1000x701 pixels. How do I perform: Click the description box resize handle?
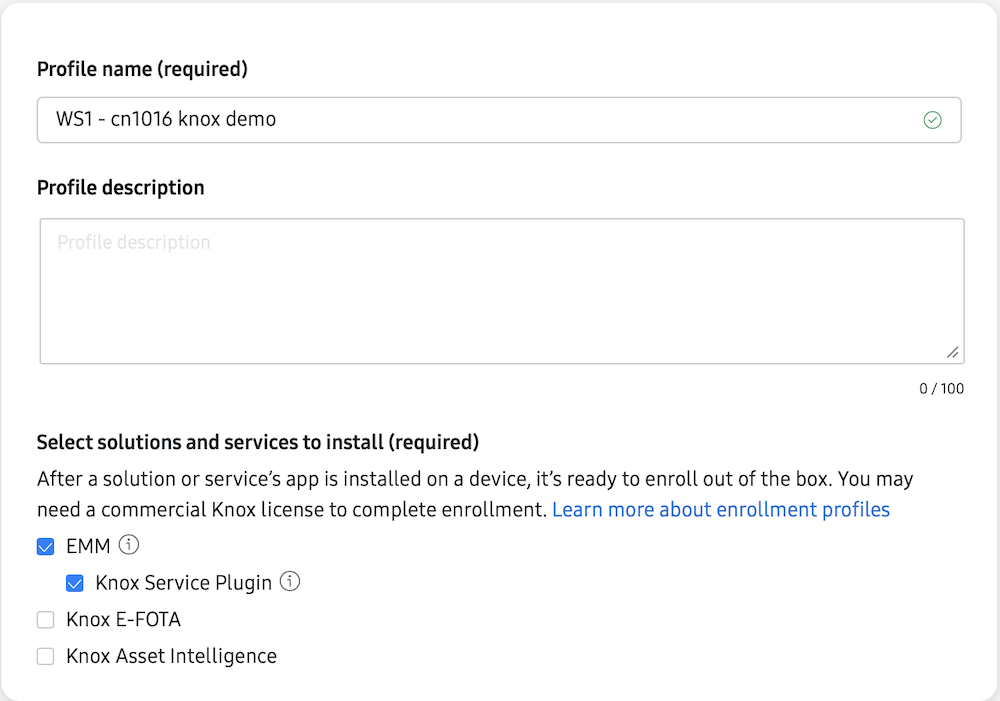click(x=951, y=352)
